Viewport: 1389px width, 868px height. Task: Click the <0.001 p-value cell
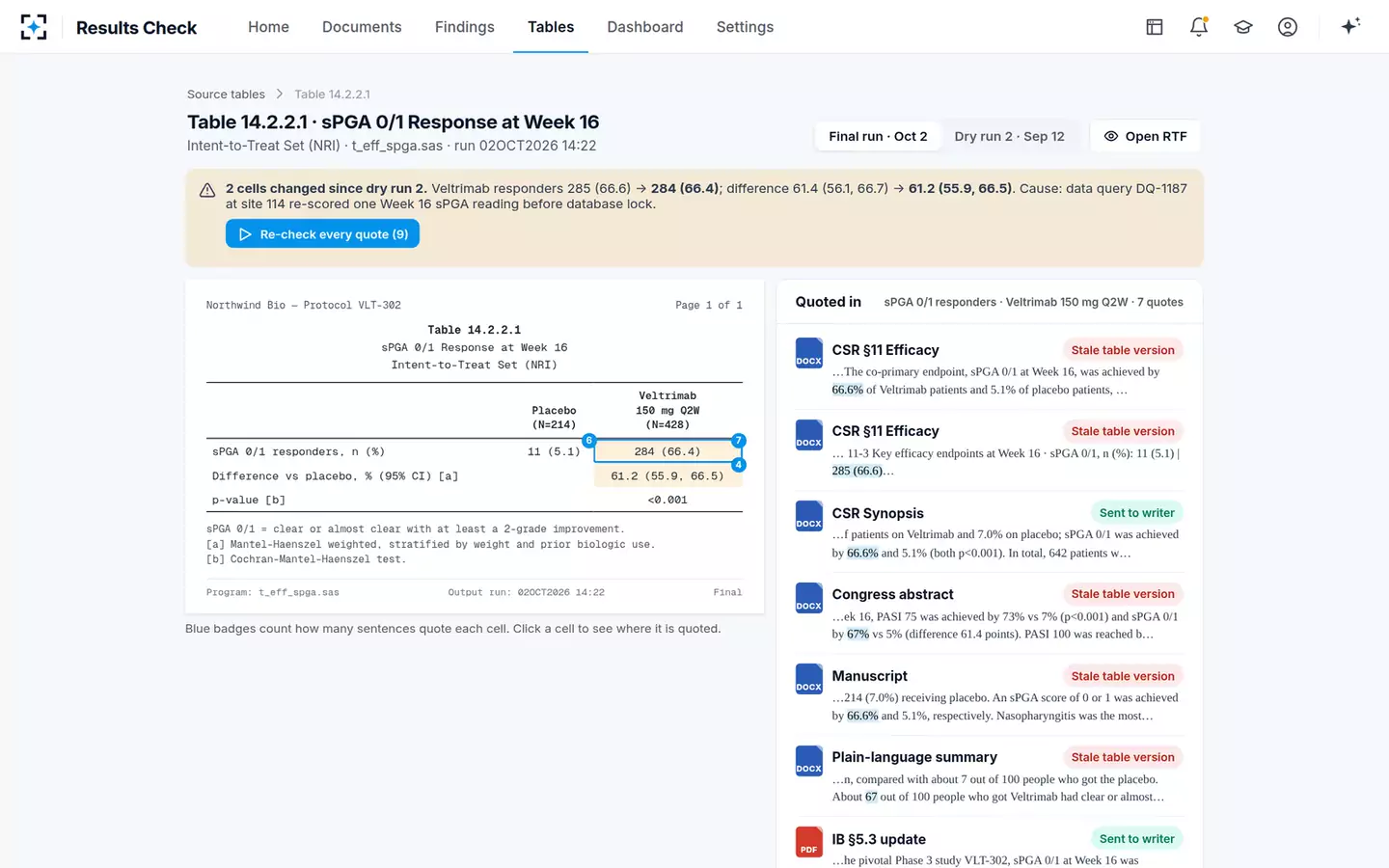point(667,500)
